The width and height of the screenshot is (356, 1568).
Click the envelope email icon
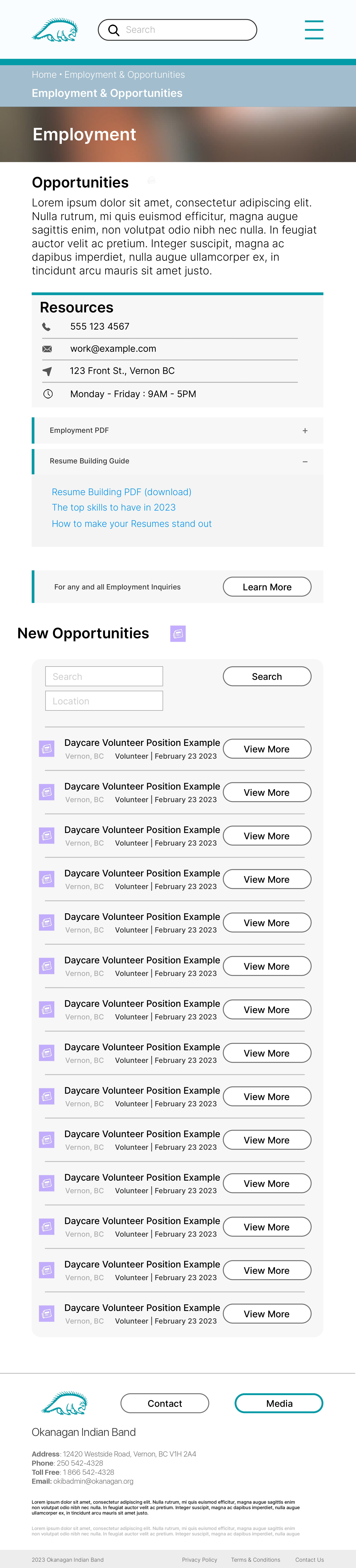(x=47, y=349)
